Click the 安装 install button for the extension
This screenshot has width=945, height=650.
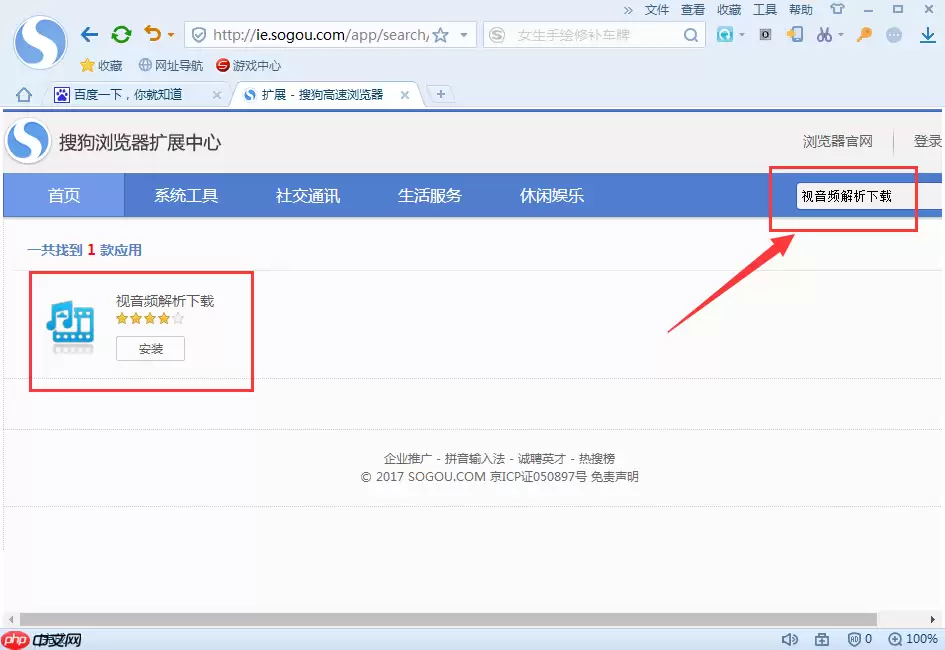pos(150,348)
